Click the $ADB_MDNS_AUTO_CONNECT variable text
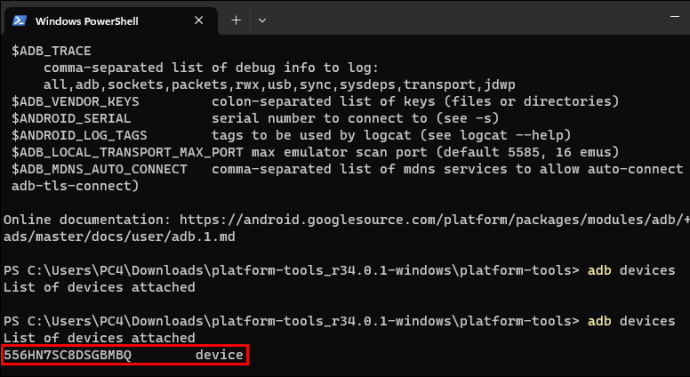The image size is (690, 377). click(x=99, y=169)
